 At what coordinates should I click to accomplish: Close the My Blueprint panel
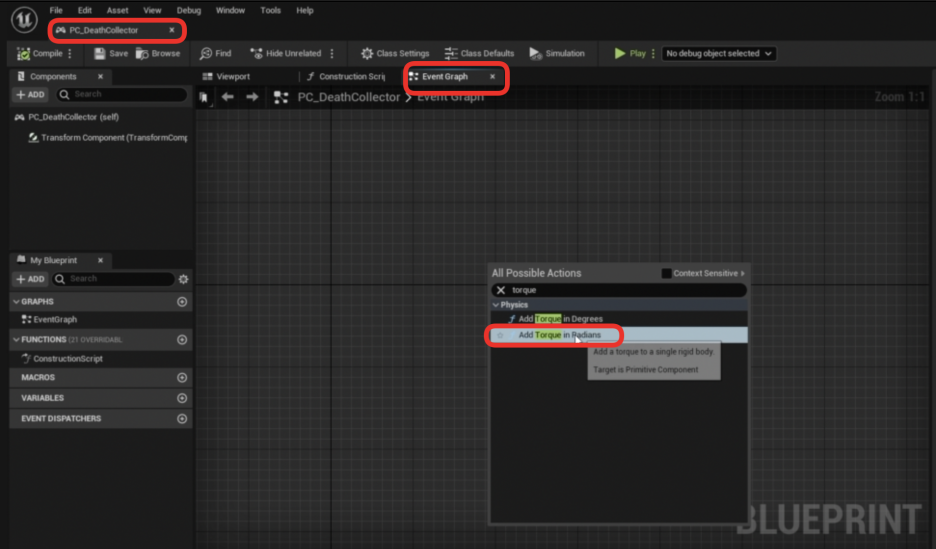click(x=100, y=260)
